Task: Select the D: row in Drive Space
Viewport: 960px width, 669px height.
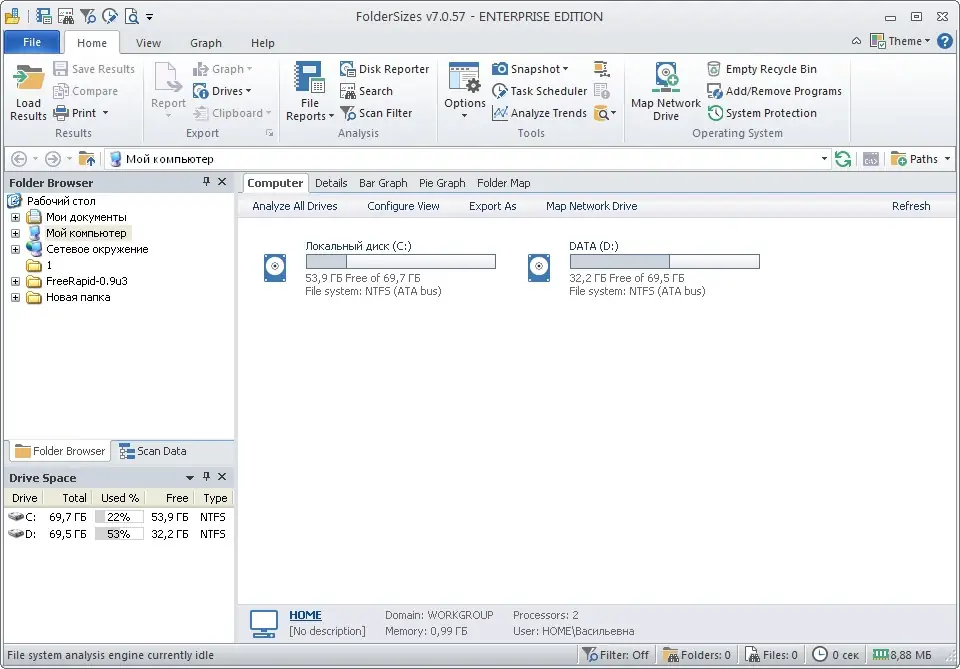Action: tap(118, 534)
